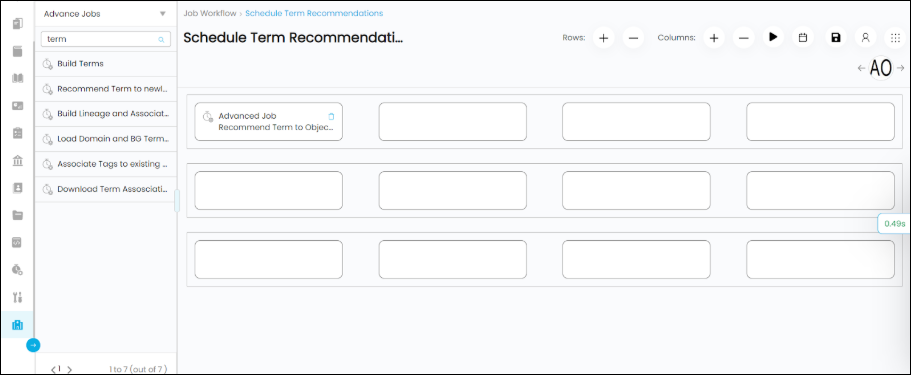Select the Build Terms job
This screenshot has height=375, width=911.
tap(105, 64)
